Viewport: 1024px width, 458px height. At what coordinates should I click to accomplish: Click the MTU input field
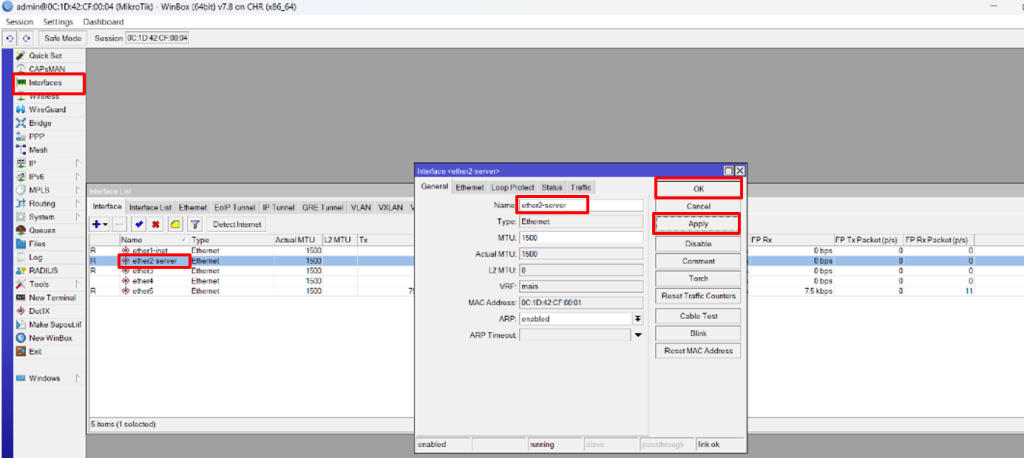point(580,238)
